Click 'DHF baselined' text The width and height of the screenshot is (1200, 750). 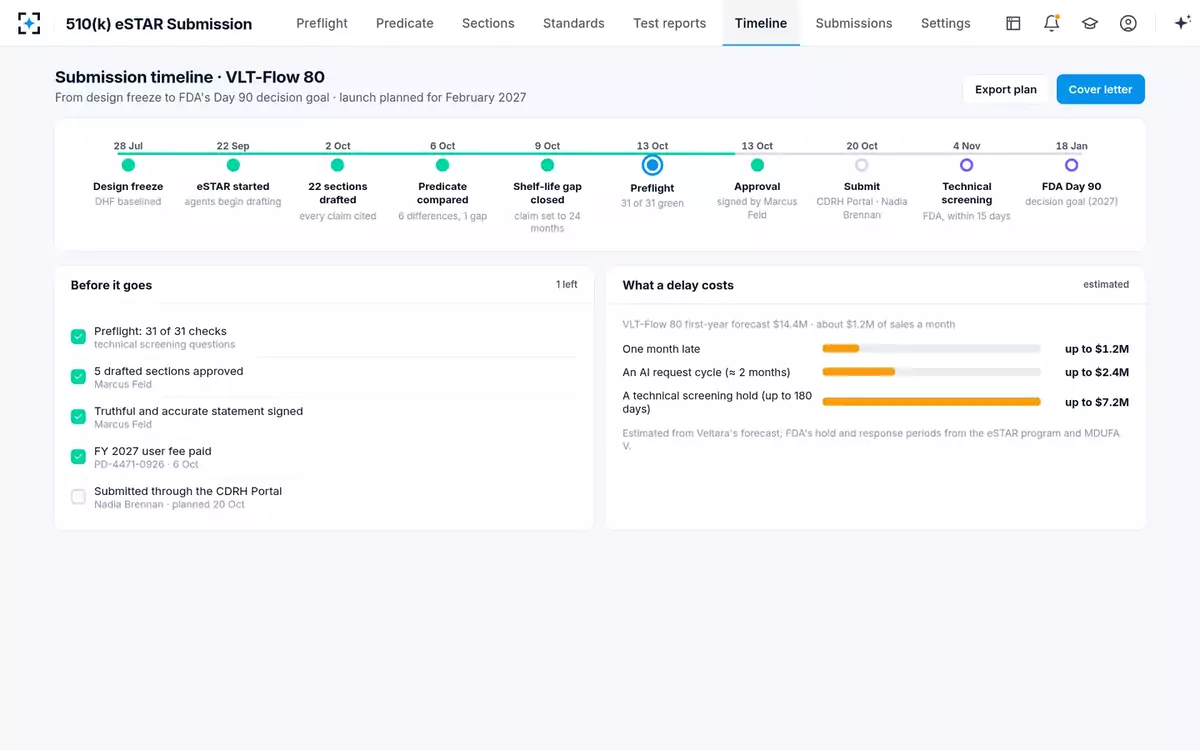pos(128,201)
